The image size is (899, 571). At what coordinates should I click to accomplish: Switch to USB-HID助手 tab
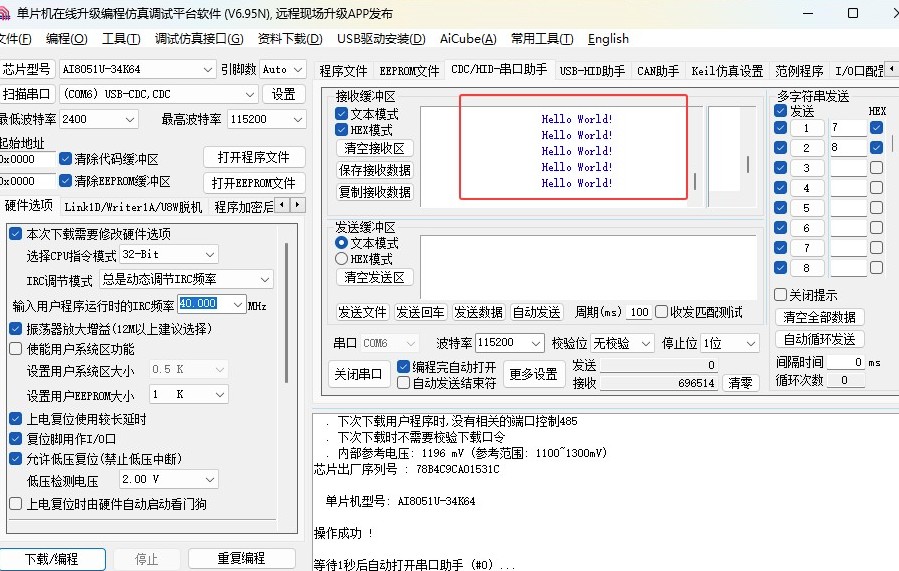point(592,71)
